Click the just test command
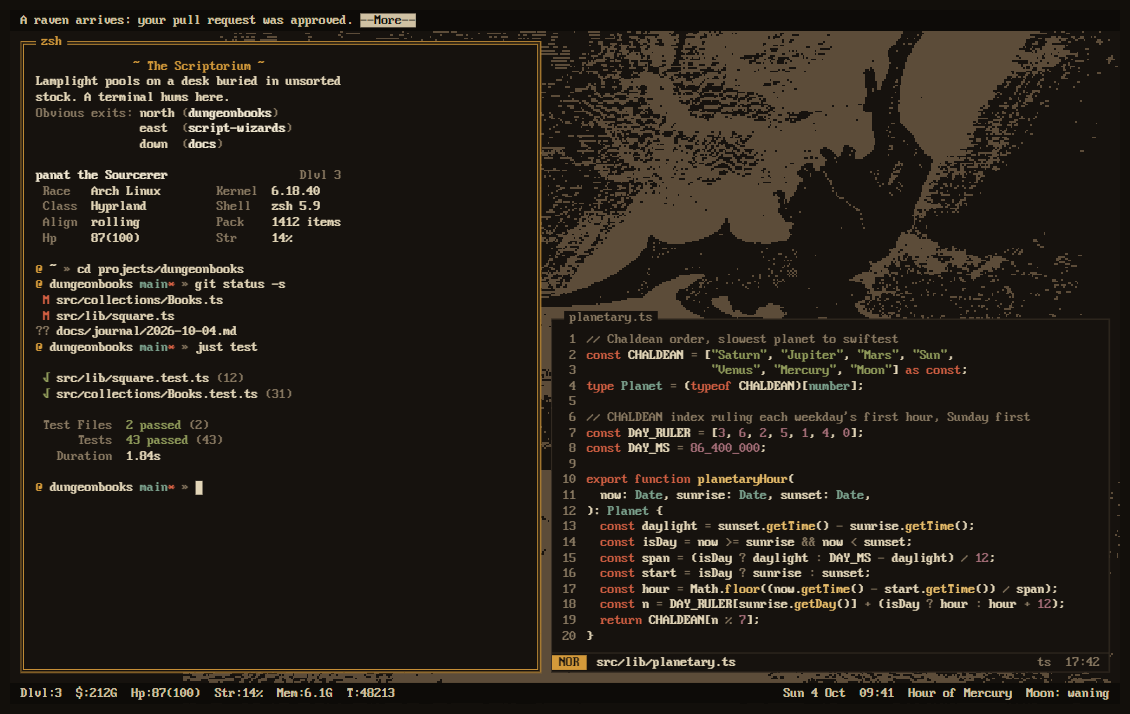This screenshot has height=714, width=1130. (x=226, y=347)
